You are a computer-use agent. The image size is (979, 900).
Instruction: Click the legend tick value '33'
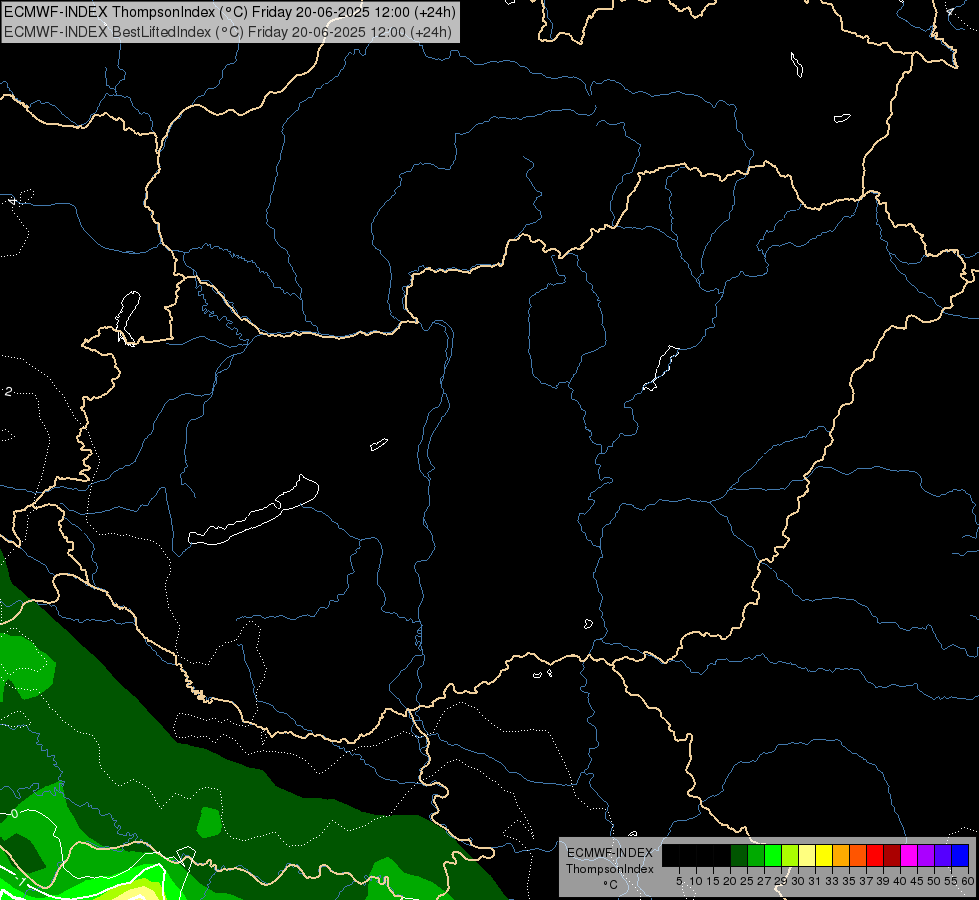[832, 881]
